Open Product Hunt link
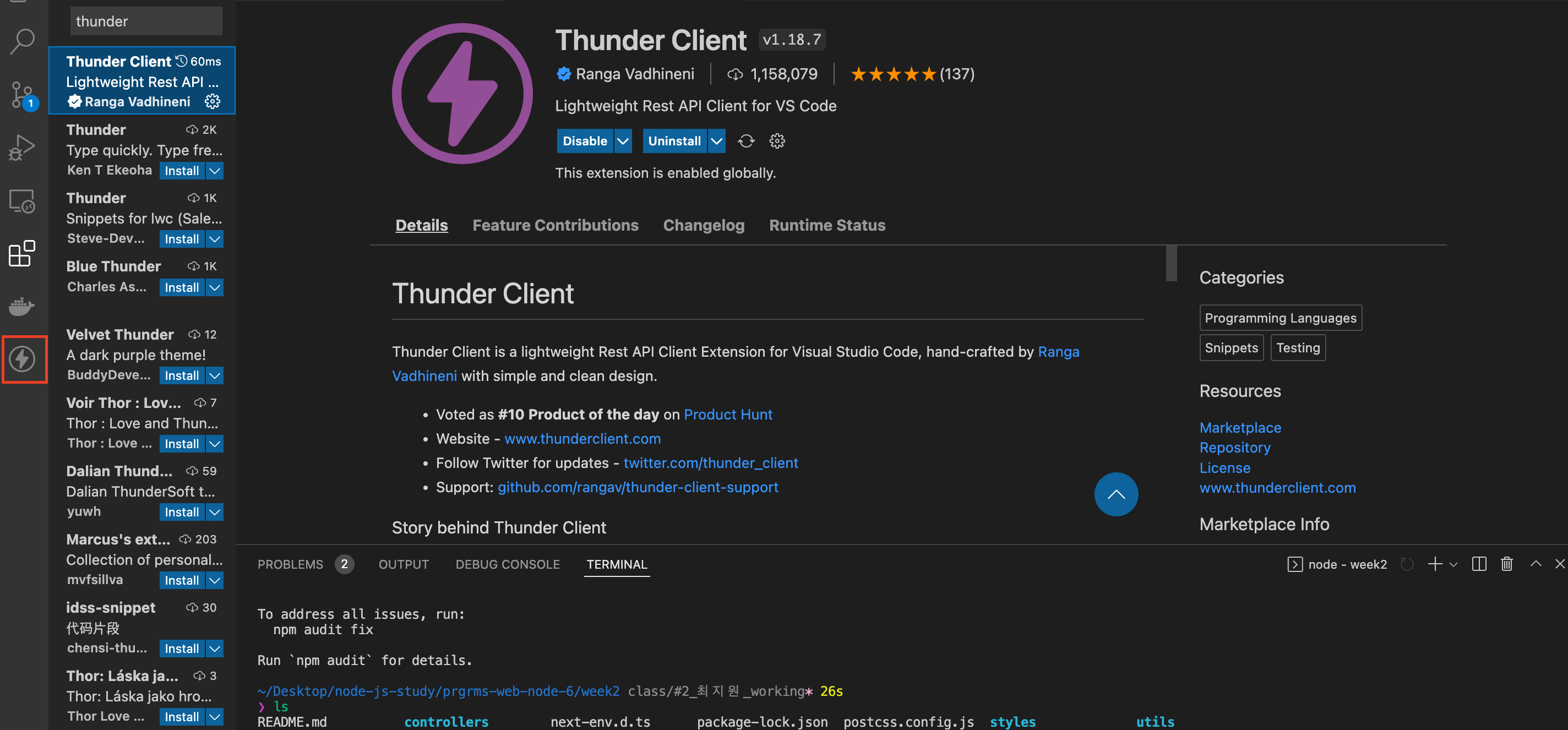The height and width of the screenshot is (730, 1568). coord(728,415)
